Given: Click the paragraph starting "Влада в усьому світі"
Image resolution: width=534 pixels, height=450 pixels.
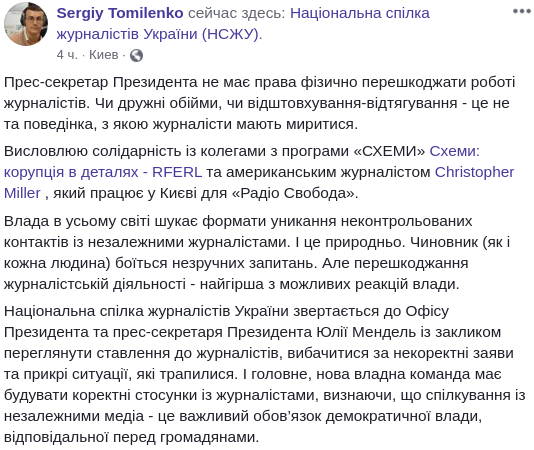Looking at the screenshot, I should coord(257,252).
